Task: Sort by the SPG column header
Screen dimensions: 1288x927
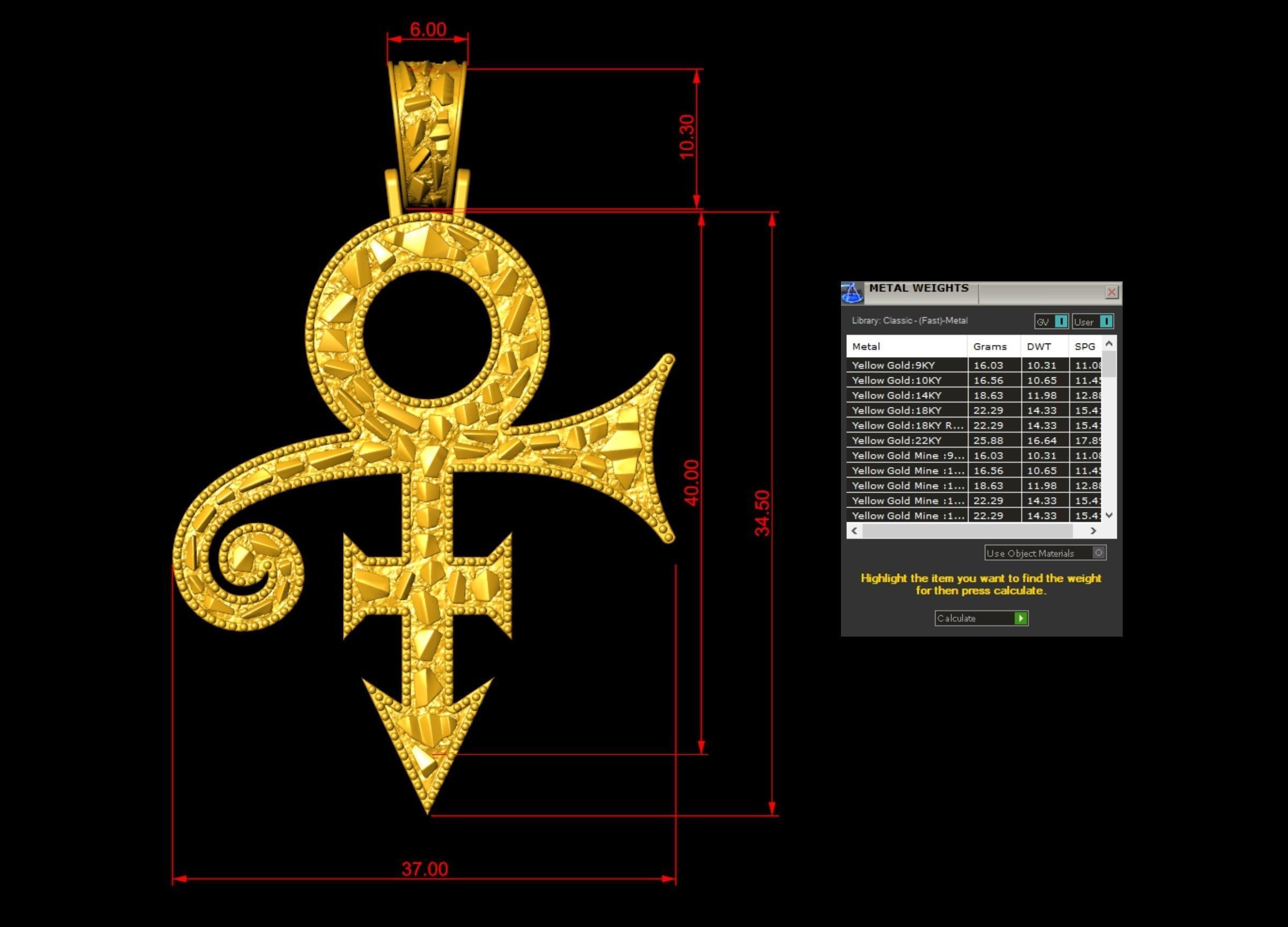Action: (x=1085, y=346)
